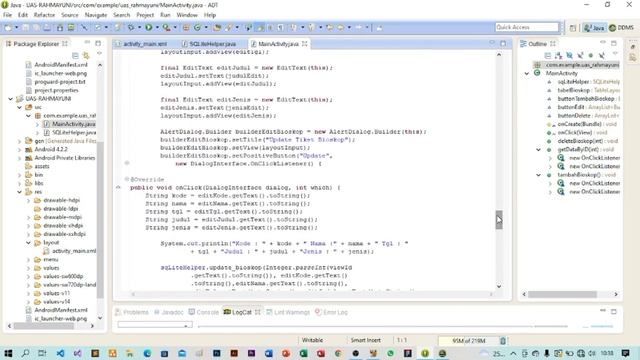The image size is (640, 360).
Task: Switch to the Java perspective
Action: 594,27
